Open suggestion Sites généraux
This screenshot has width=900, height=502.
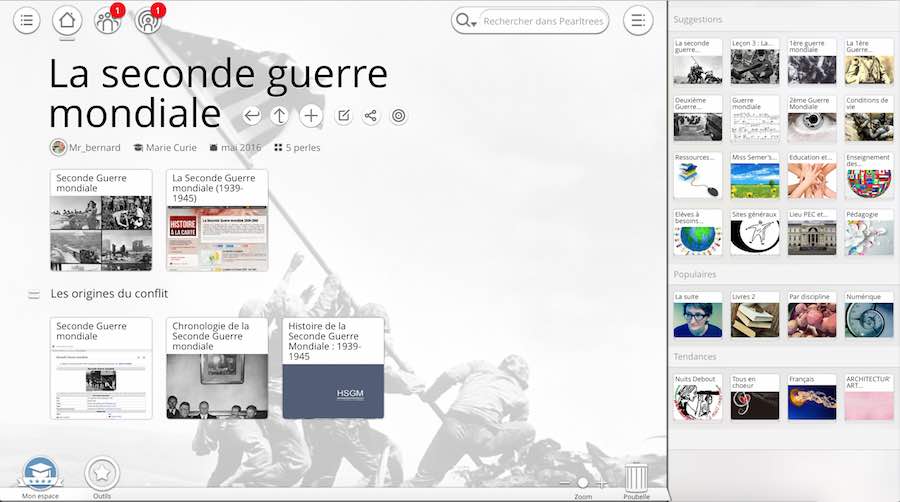755,232
